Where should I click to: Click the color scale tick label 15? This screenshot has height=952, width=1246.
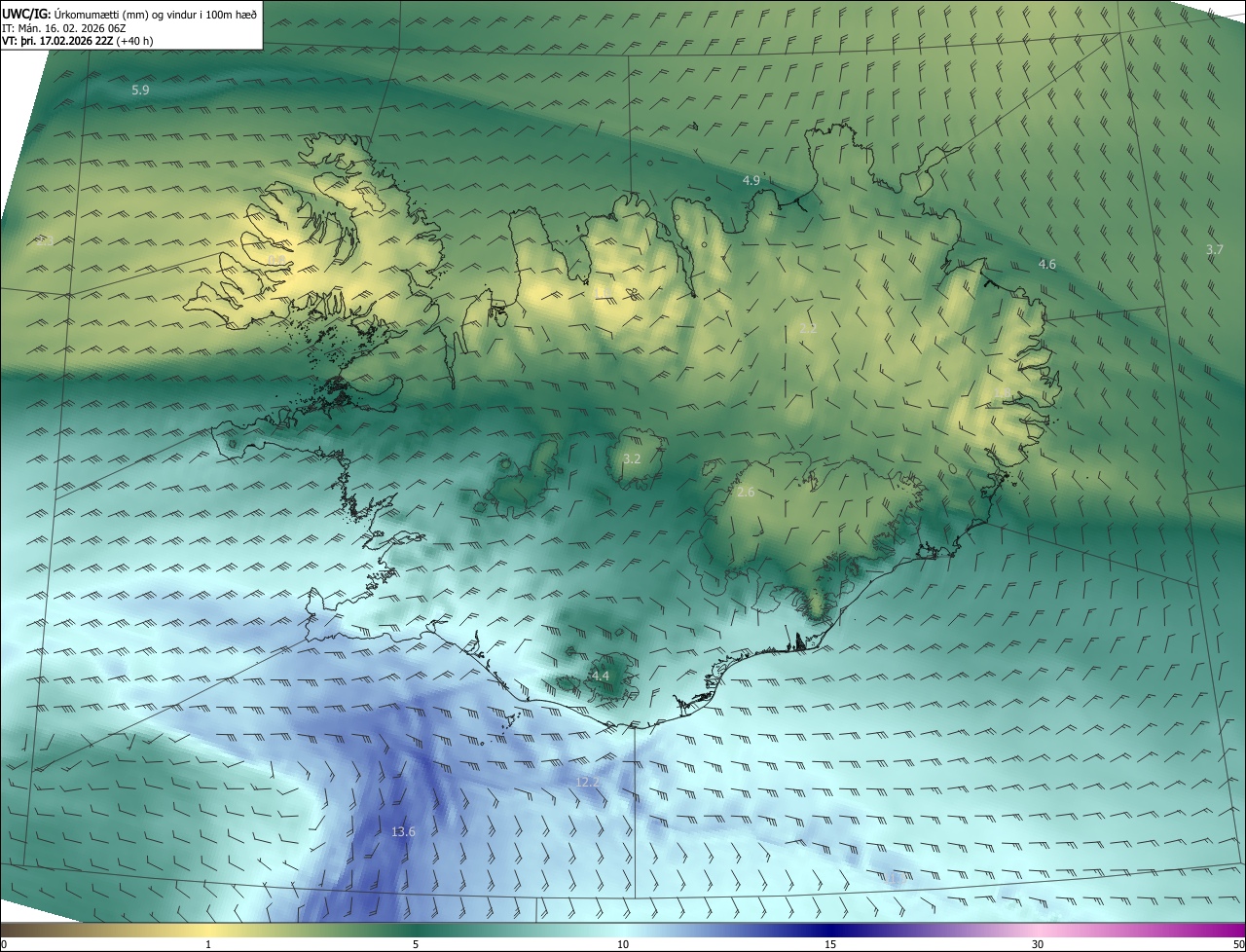pyautogui.click(x=830, y=944)
